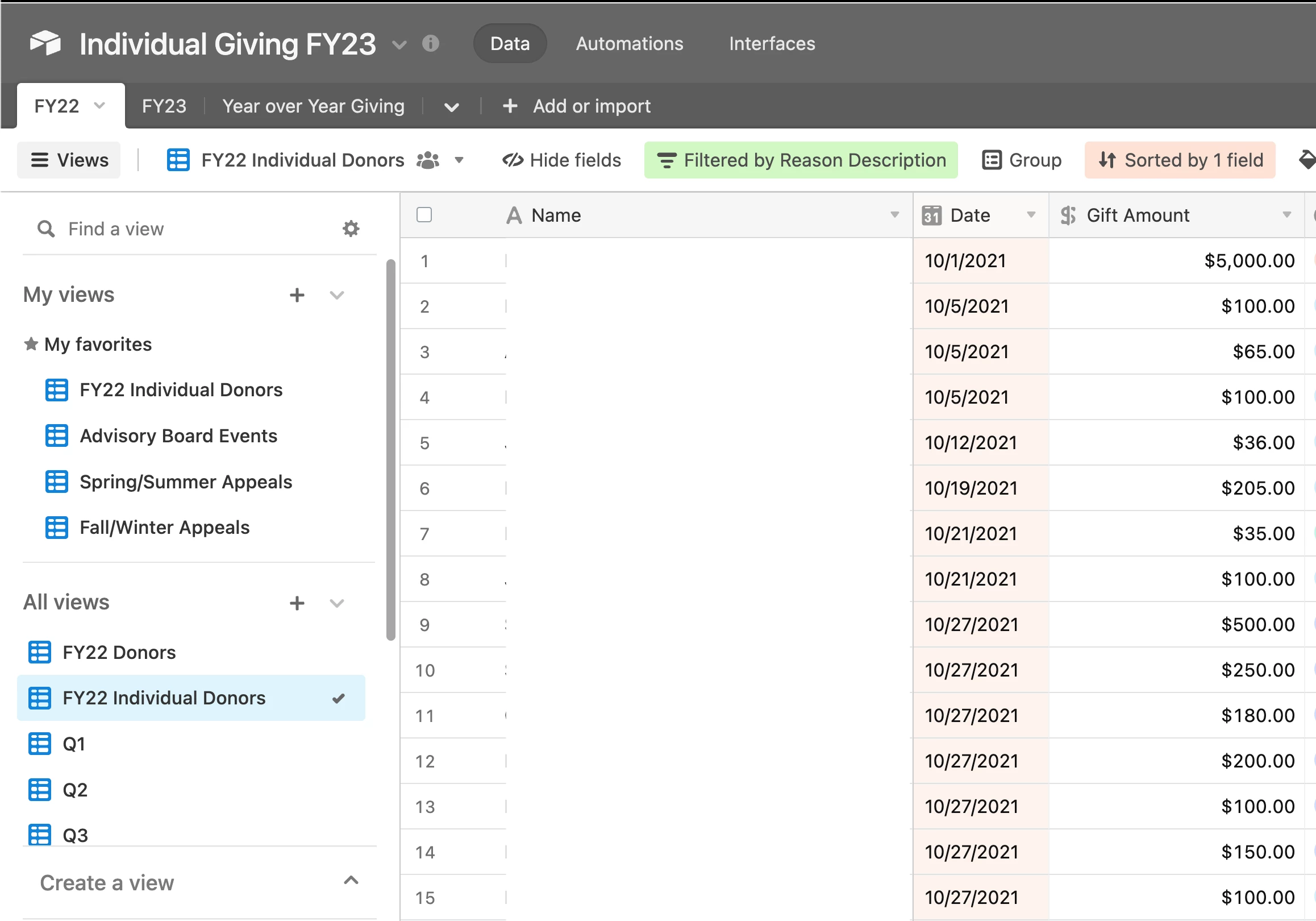Image resolution: width=1316 pixels, height=921 pixels.
Task: Collapse the Create a view section
Action: [x=351, y=881]
